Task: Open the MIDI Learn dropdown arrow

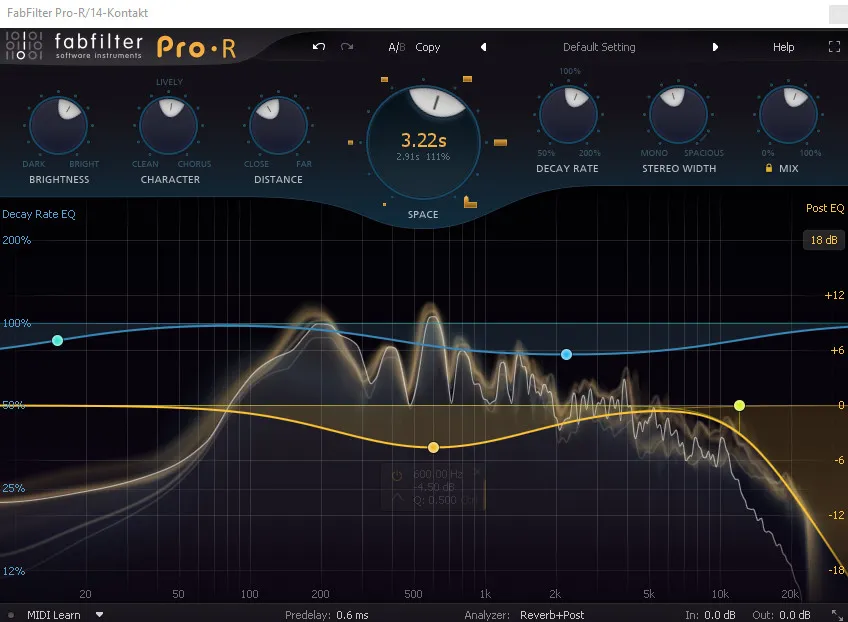Action: 100,615
